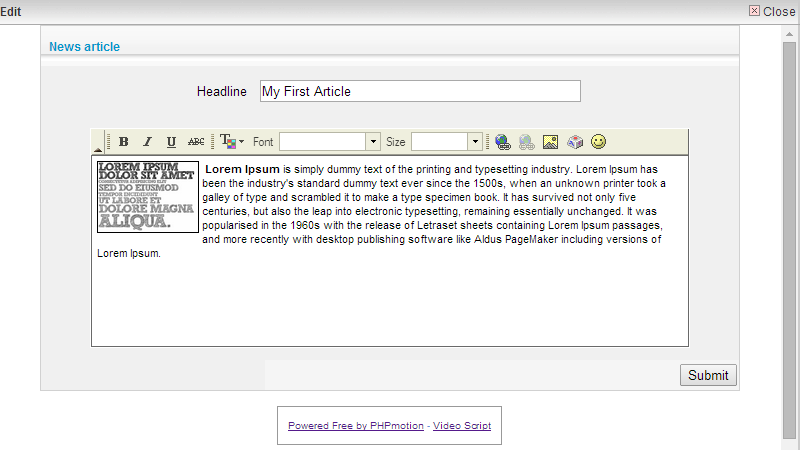Insert a smiley emoticon
Viewport: 800px width, 450px height.
pyautogui.click(x=598, y=141)
